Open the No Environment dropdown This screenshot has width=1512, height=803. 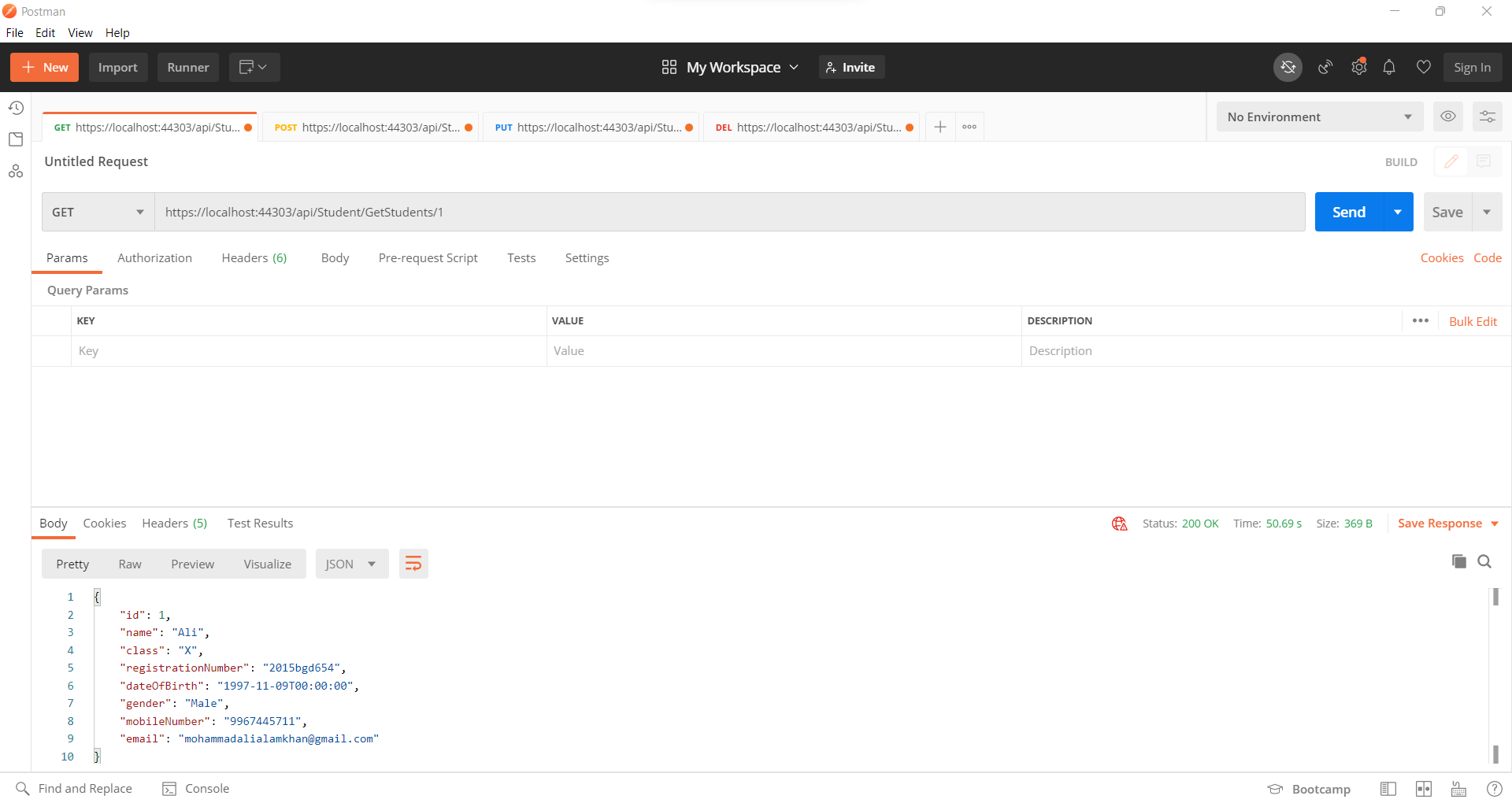[x=1320, y=116]
